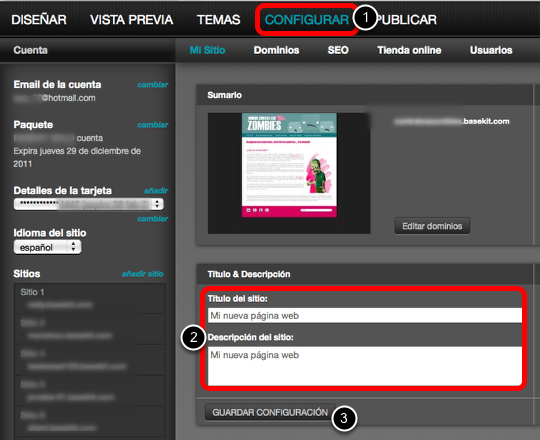Expand the card details dropdown
540x440 pixels.
89,204
